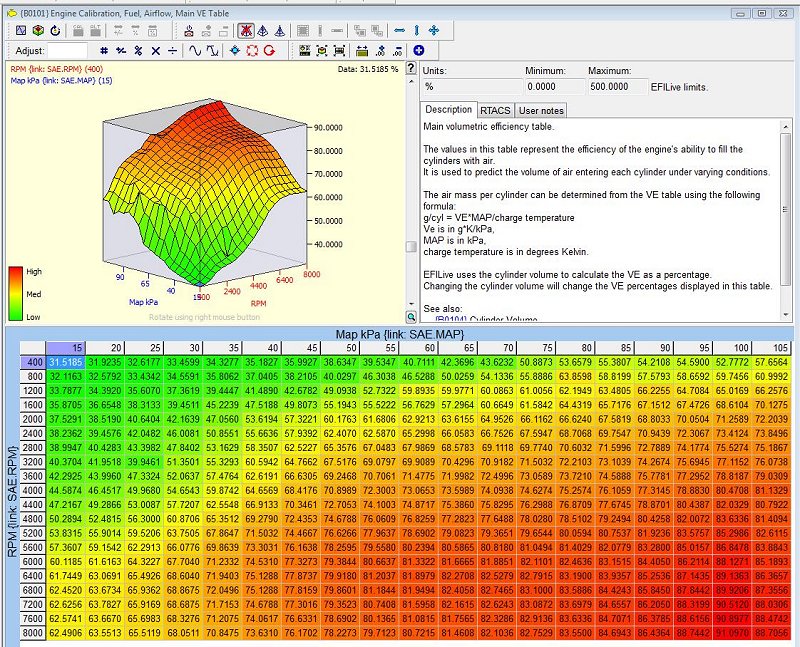
Task: Click the increase decimal places icon
Action: (x=381, y=51)
